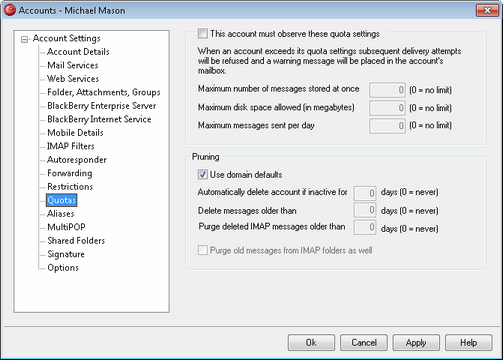Open Web Services settings
The height and width of the screenshot is (360, 503).
73,79
